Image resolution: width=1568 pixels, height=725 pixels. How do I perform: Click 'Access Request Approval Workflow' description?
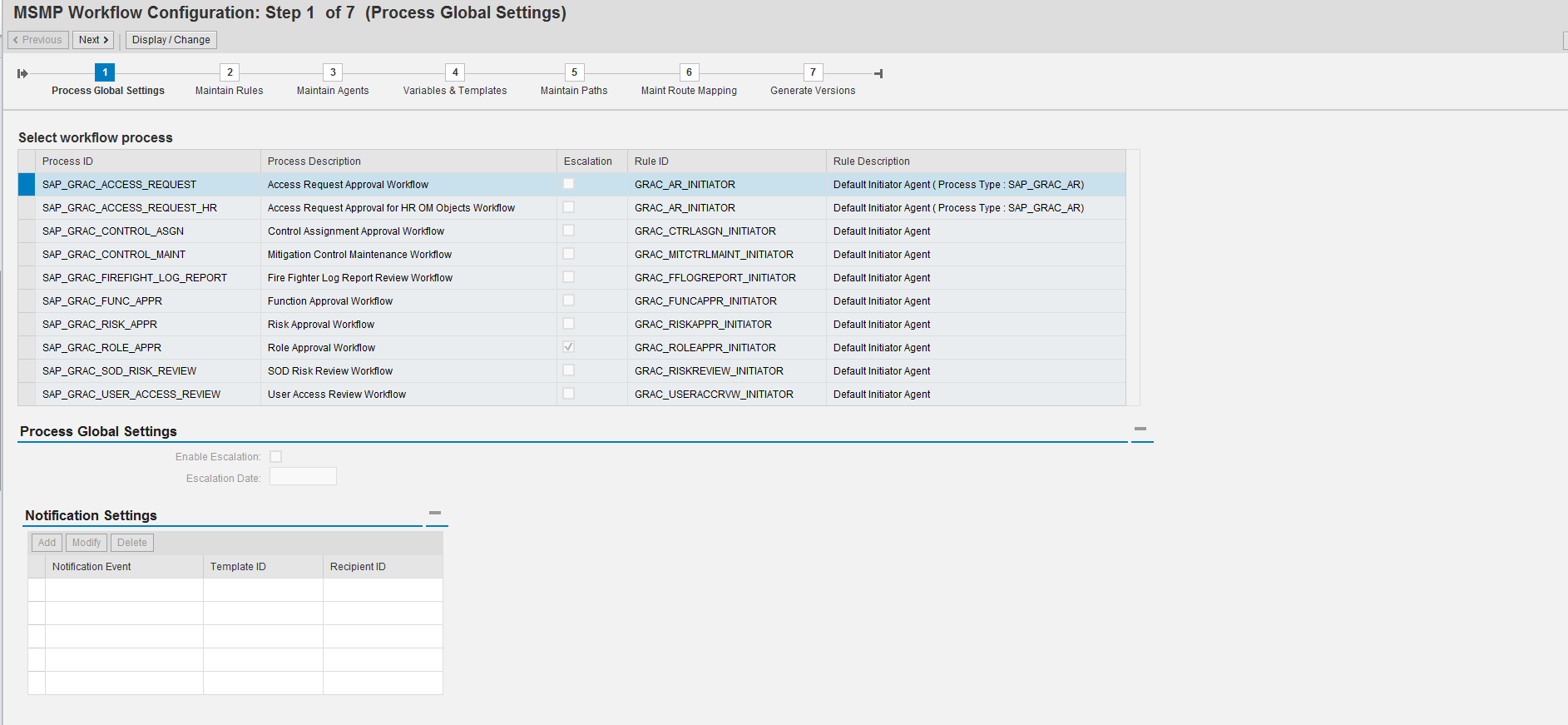click(x=348, y=185)
